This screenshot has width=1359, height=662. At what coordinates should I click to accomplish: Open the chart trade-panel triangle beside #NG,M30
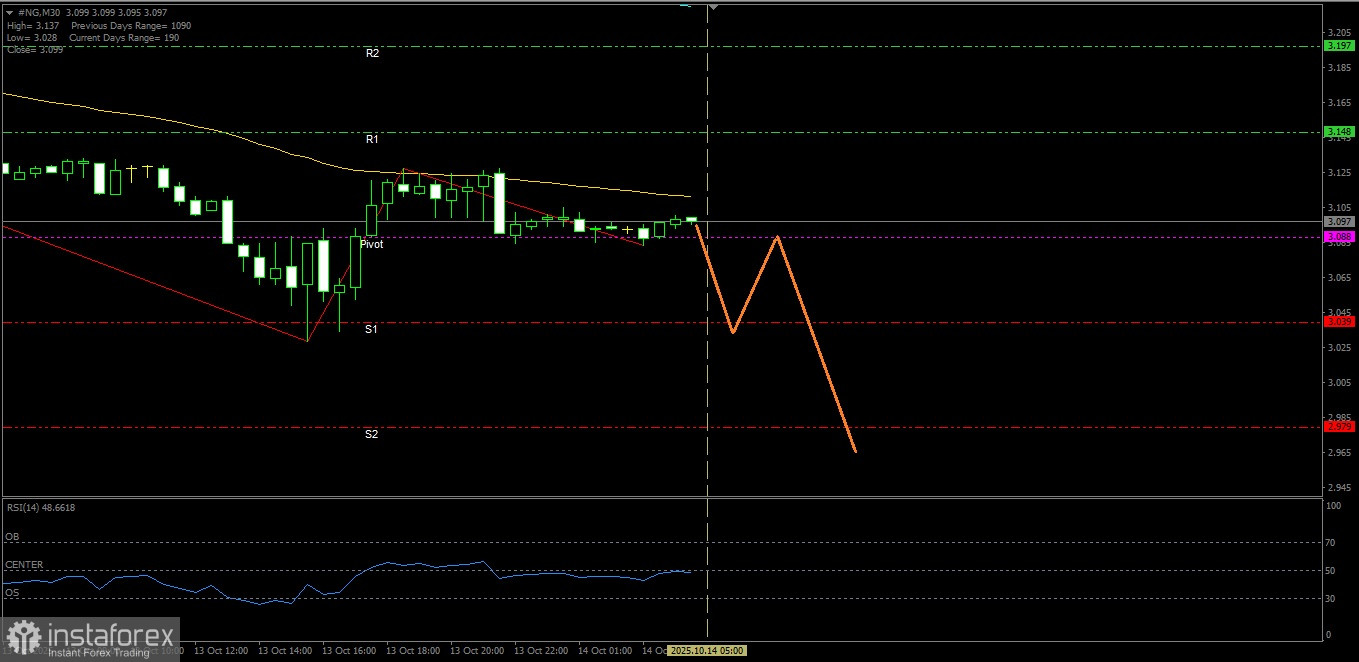(9, 12)
